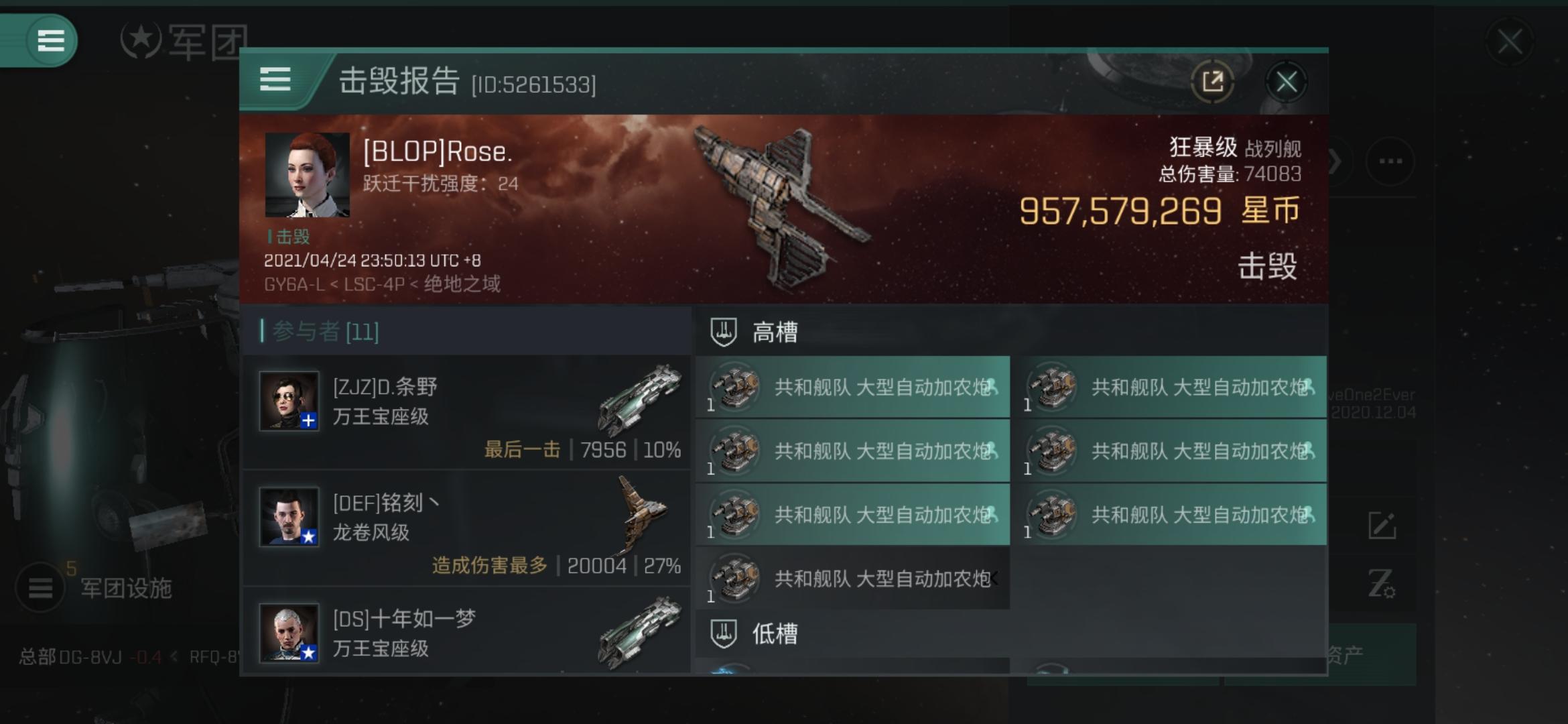Tap the 低槽 low slot section icon
The image size is (1568, 724).
[x=723, y=633]
